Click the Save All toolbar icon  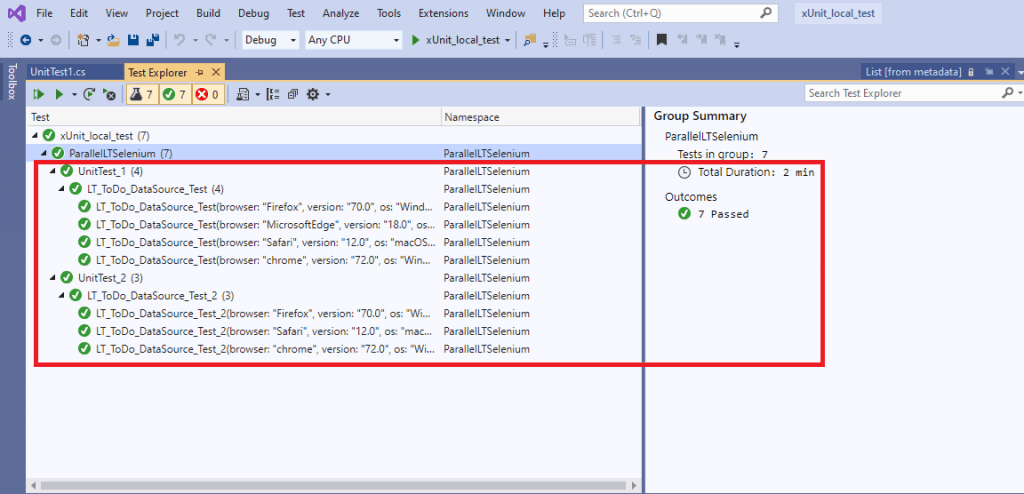[x=151, y=40]
